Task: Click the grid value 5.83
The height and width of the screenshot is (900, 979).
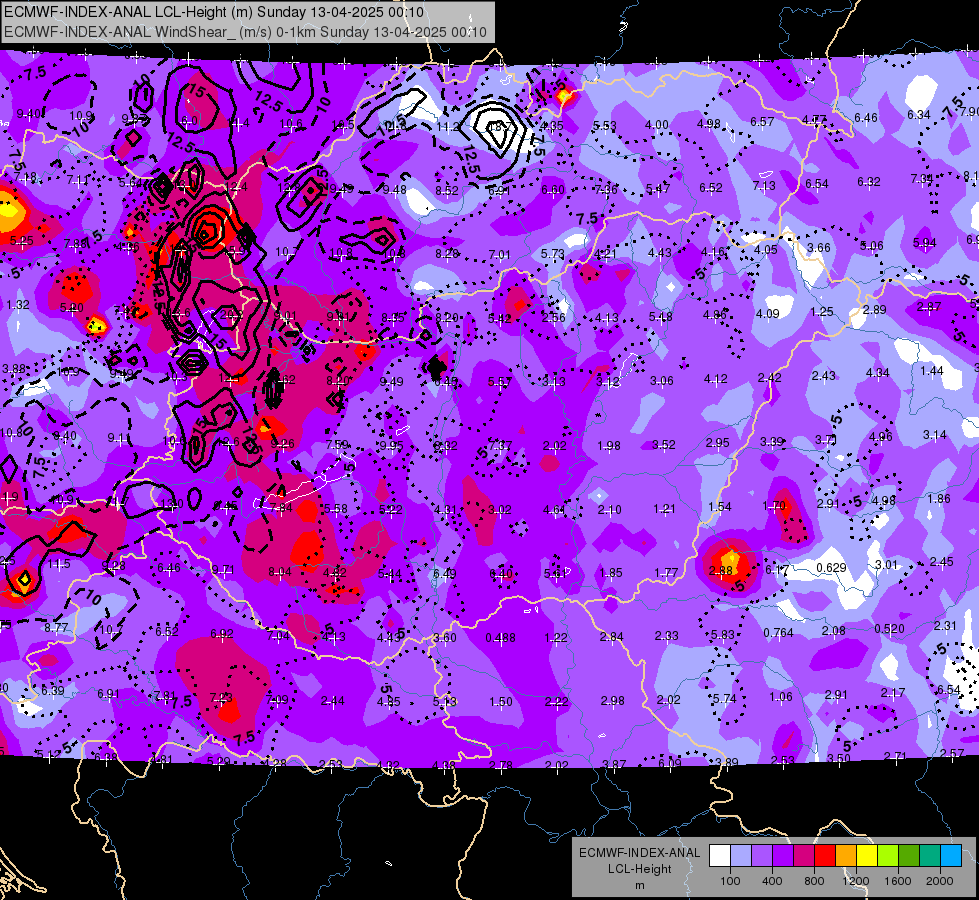Action: (722, 635)
